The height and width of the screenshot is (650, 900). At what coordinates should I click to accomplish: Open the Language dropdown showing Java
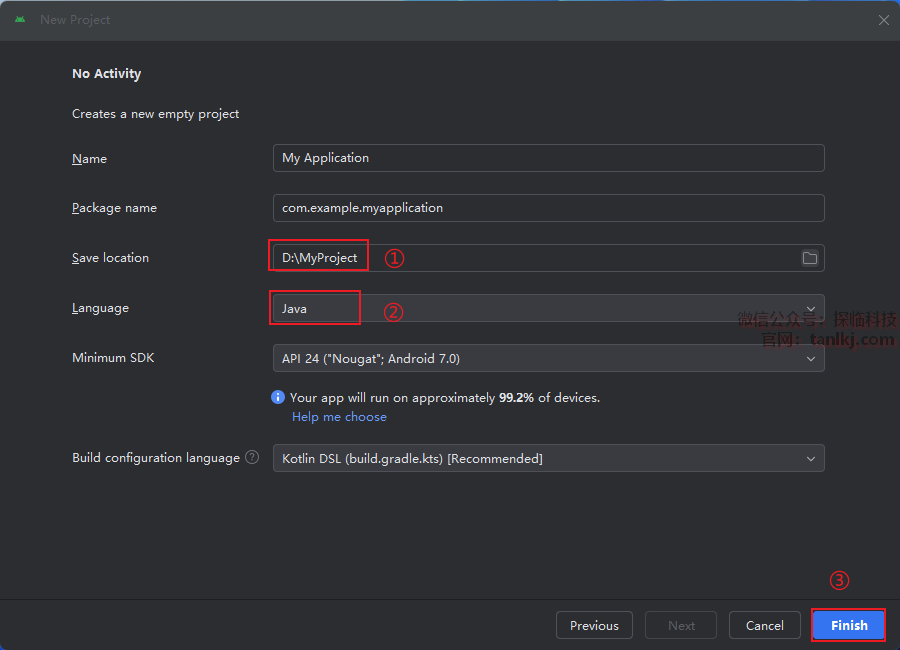tap(548, 308)
